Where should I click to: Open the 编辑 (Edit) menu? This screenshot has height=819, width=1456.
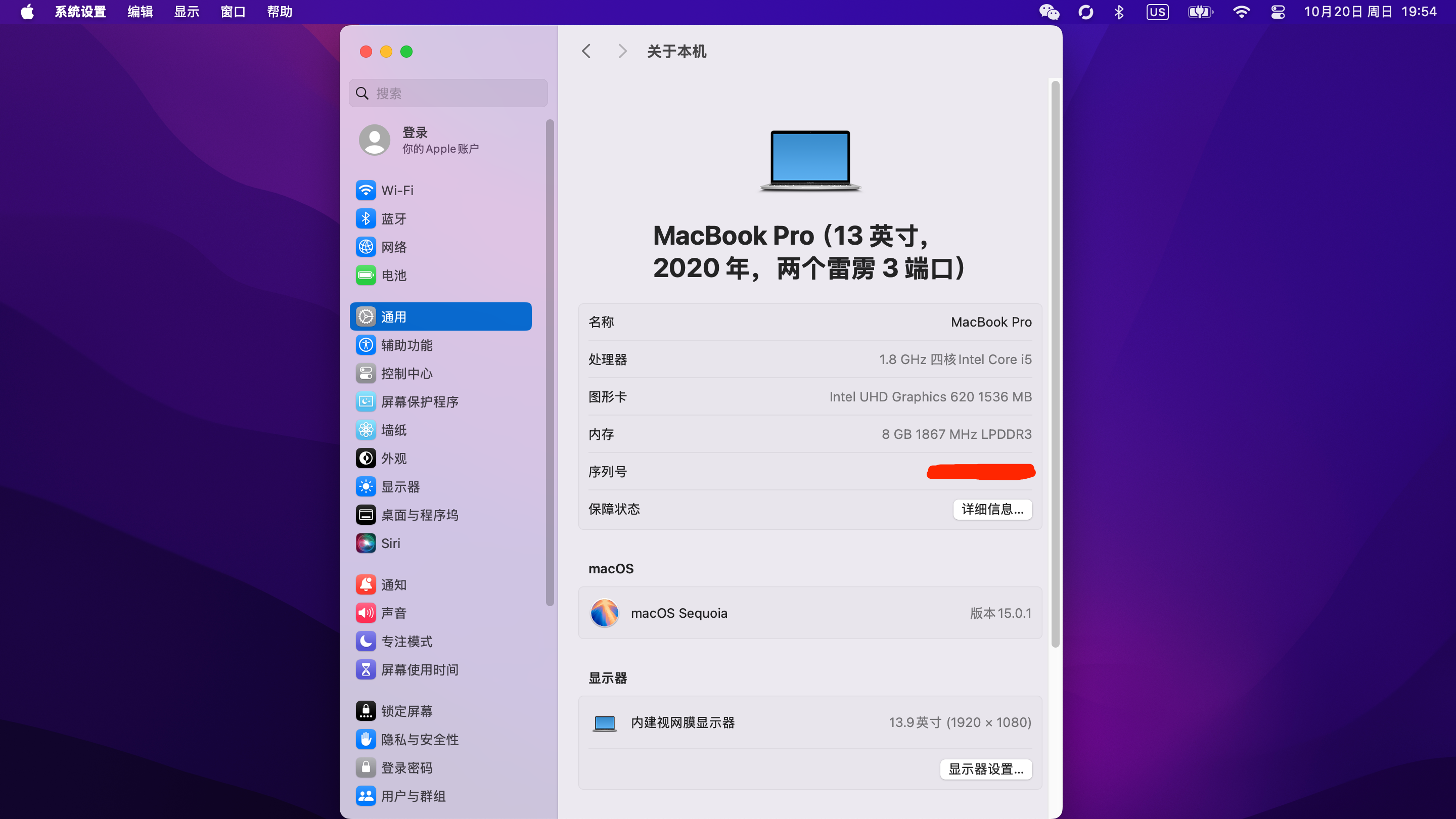click(x=140, y=12)
